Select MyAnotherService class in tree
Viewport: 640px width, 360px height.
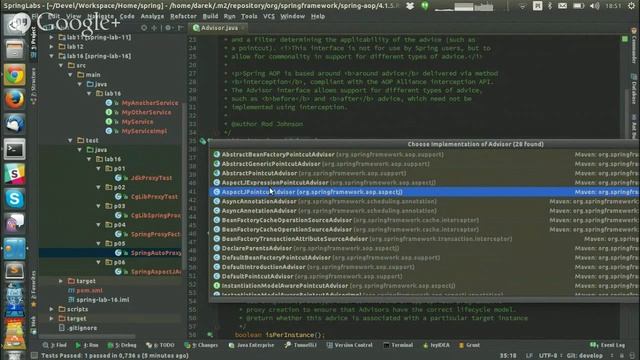[x=150, y=103]
